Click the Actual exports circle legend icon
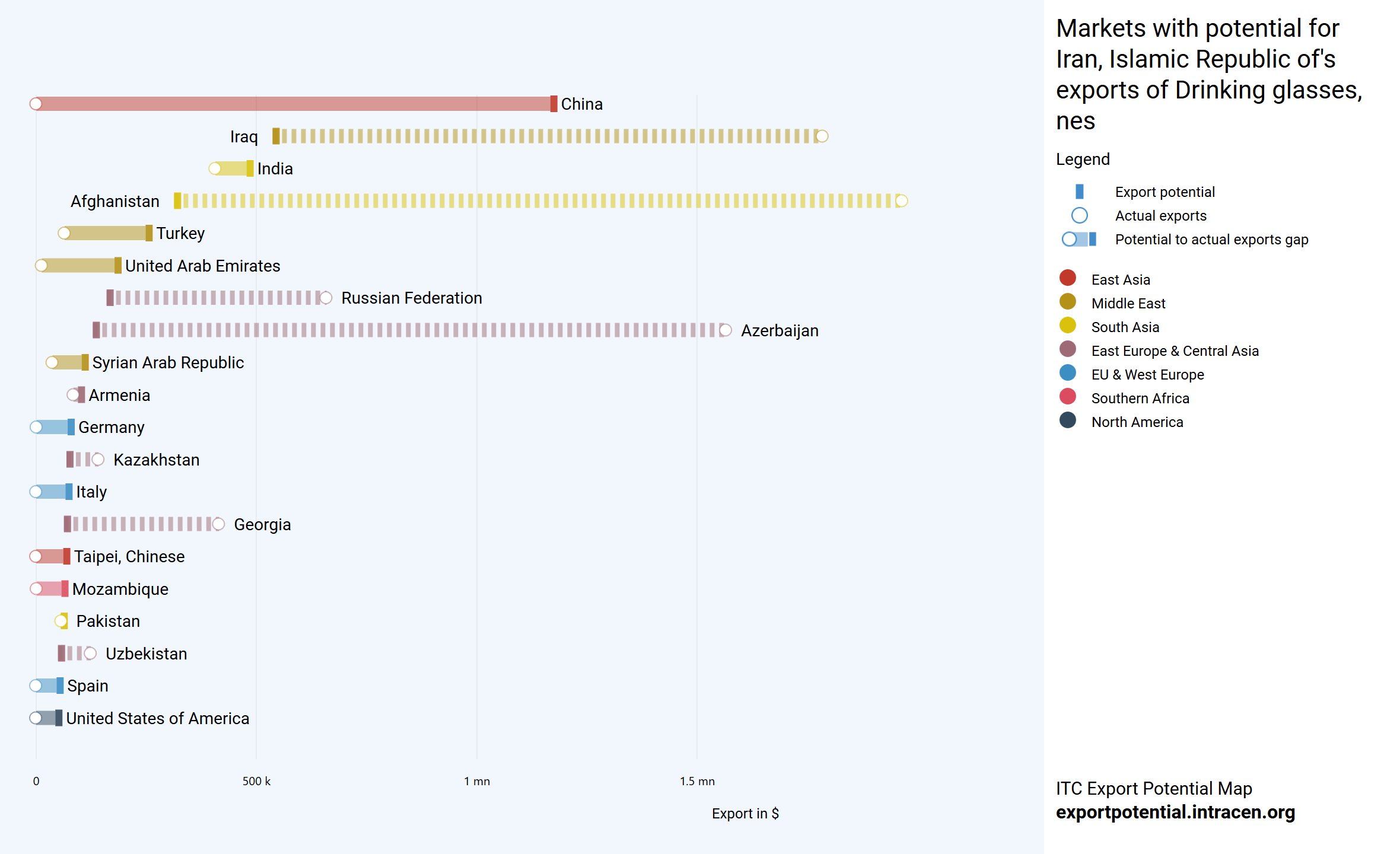 click(x=1079, y=215)
